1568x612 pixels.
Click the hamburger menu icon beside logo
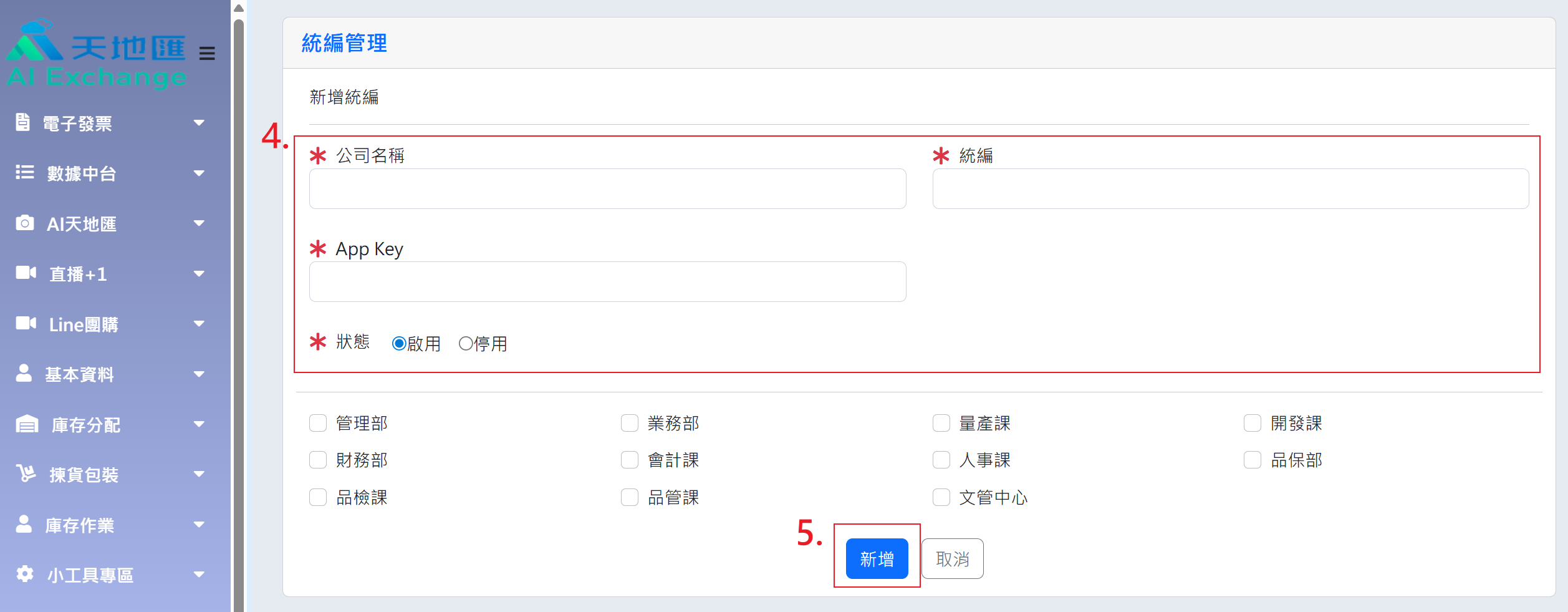pos(207,54)
